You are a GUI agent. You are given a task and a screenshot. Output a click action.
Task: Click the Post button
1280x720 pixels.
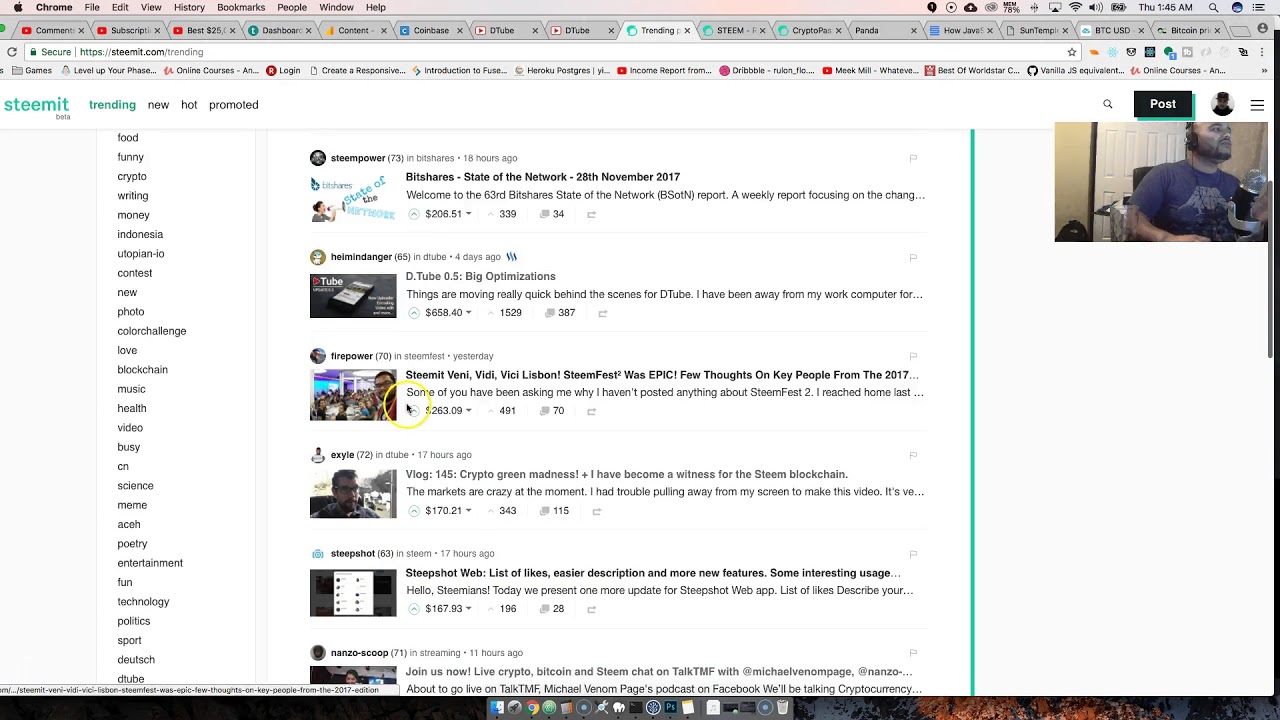(1162, 104)
